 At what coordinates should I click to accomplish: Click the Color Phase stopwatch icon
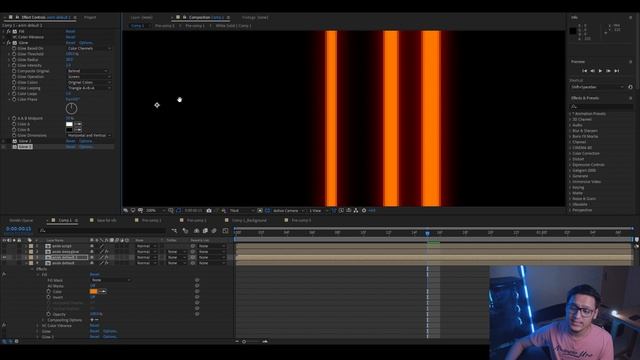(14, 99)
